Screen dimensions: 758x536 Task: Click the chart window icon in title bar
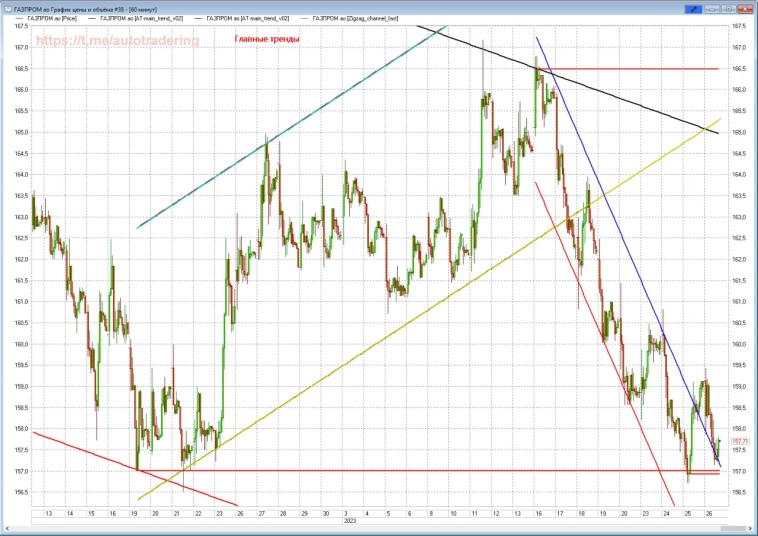[6, 7]
